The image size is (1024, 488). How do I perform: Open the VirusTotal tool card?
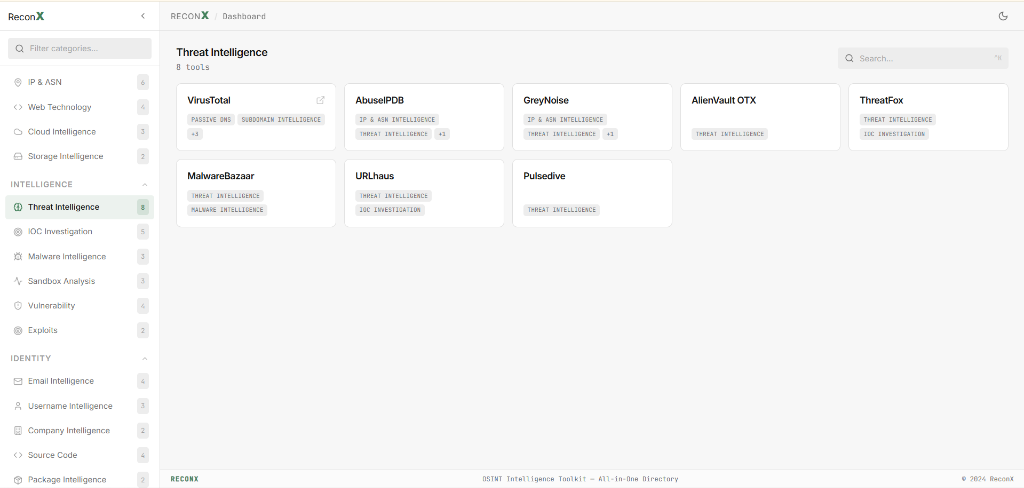pos(256,117)
